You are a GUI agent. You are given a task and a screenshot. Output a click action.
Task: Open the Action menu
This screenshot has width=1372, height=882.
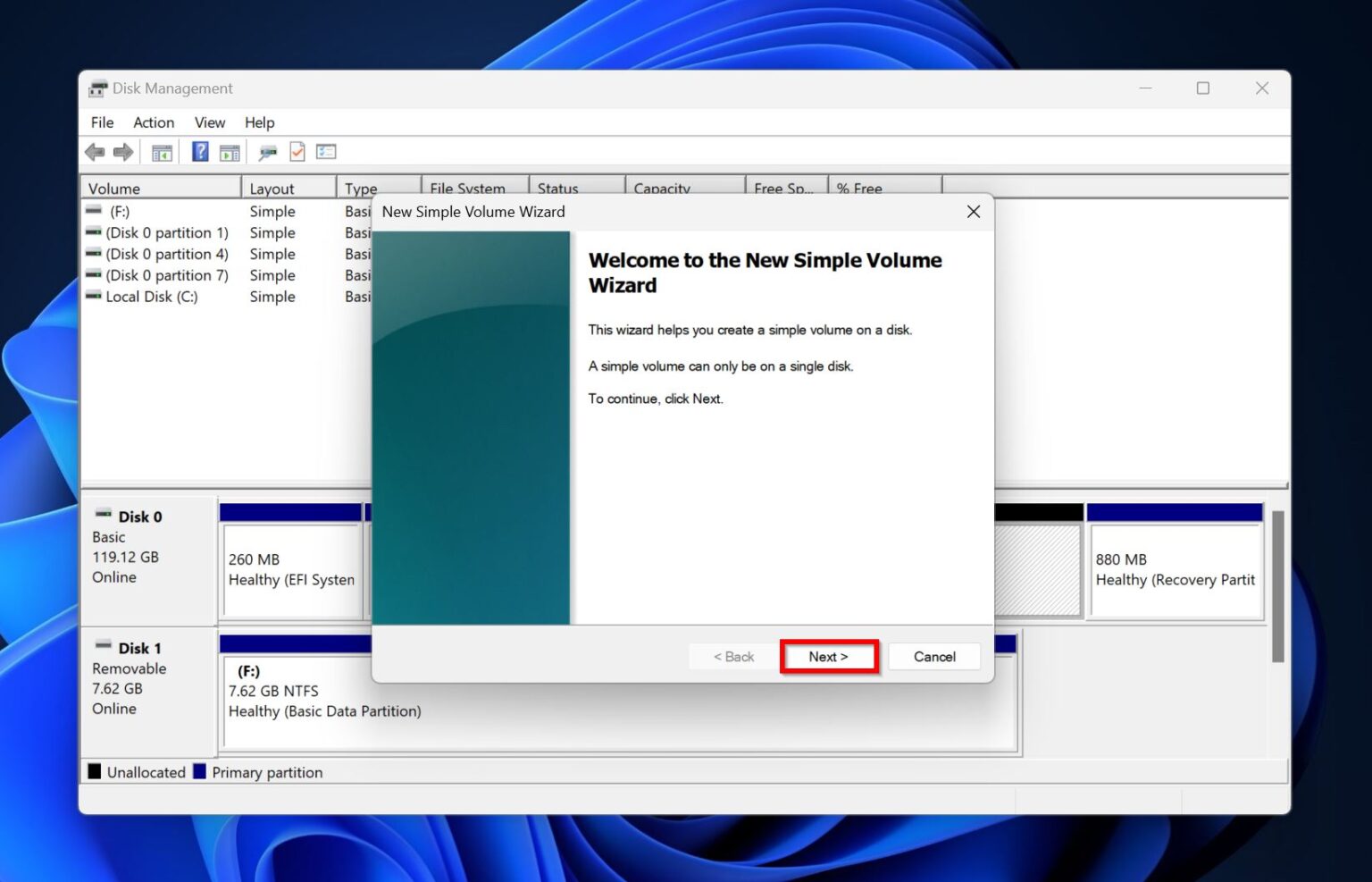(153, 122)
